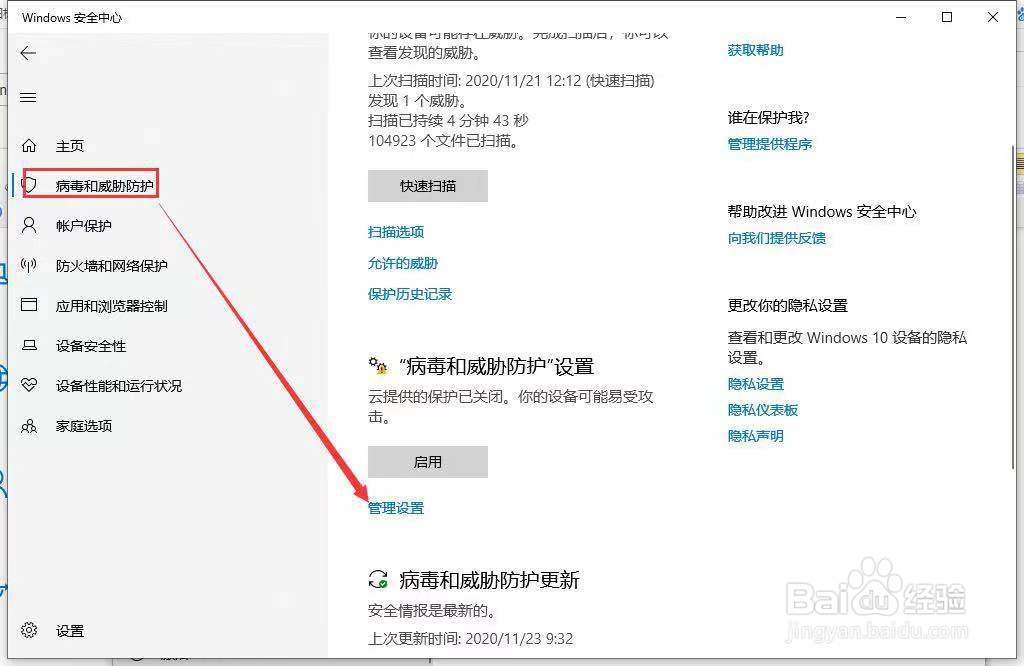Click 向我们提供反馈 link

pyautogui.click(x=777, y=238)
